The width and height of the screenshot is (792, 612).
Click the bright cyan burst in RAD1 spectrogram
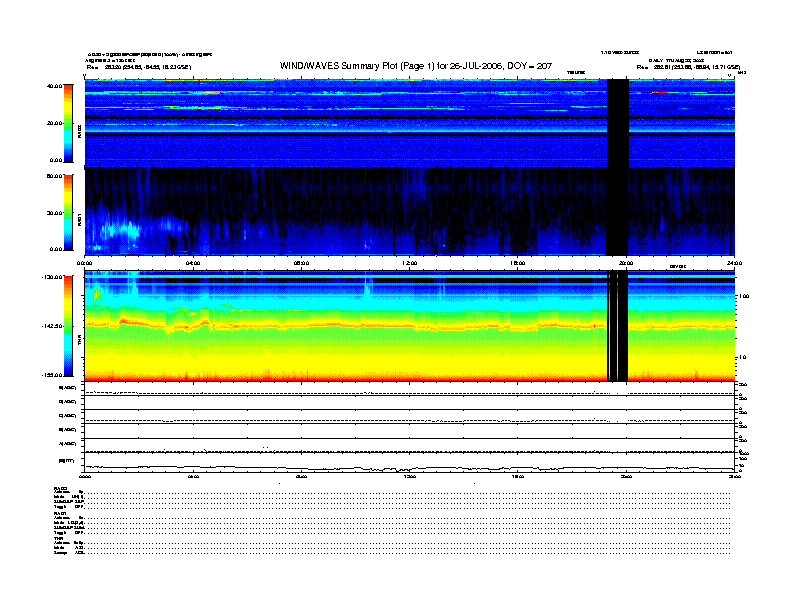click(120, 231)
